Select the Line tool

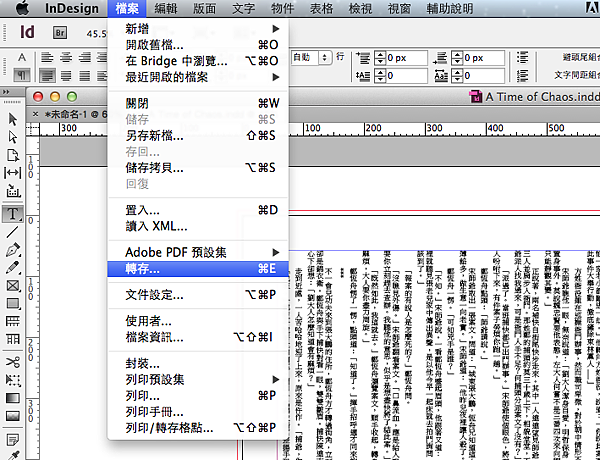[x=13, y=232]
